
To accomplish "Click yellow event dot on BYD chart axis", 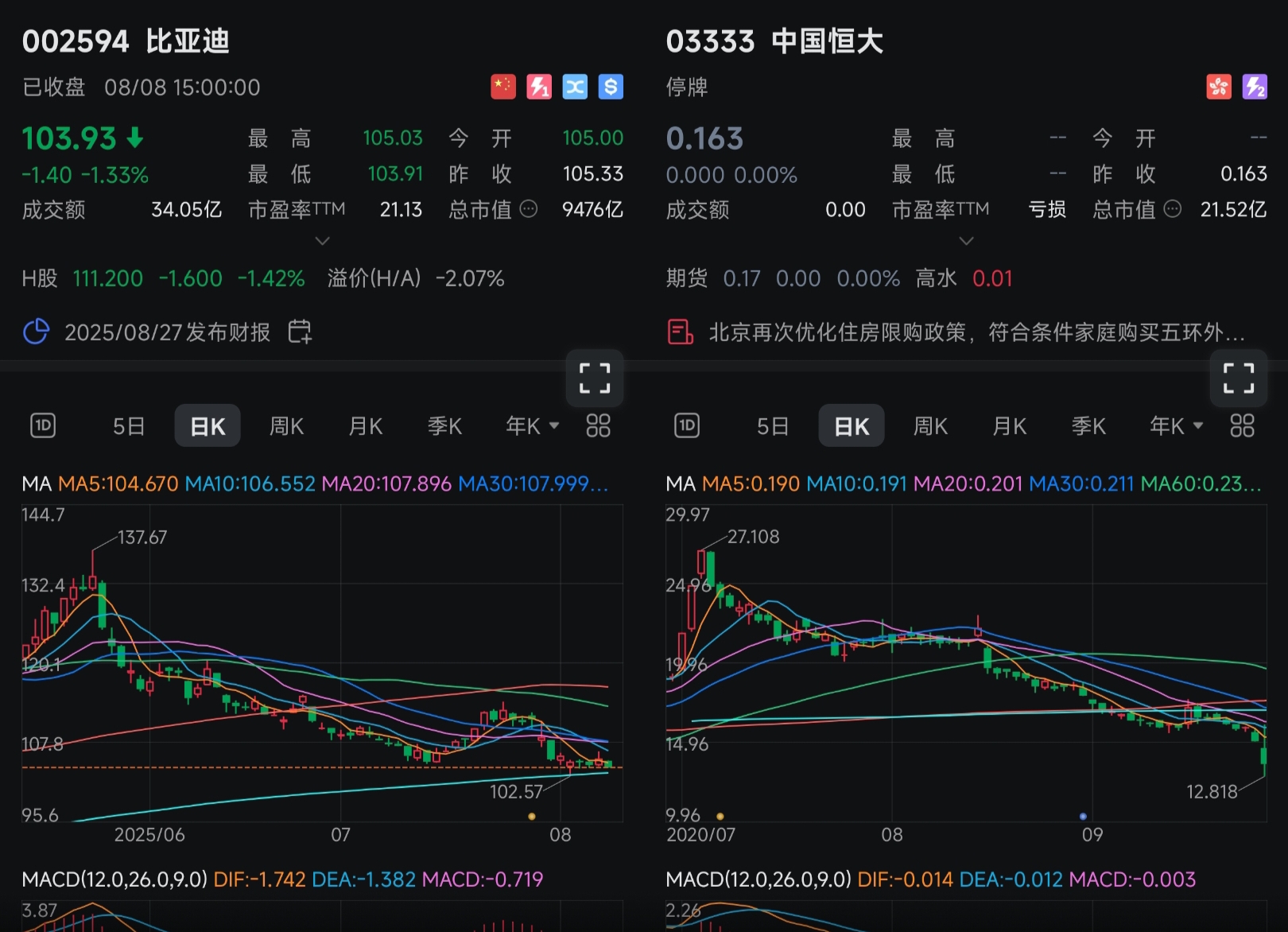I will coord(532,816).
